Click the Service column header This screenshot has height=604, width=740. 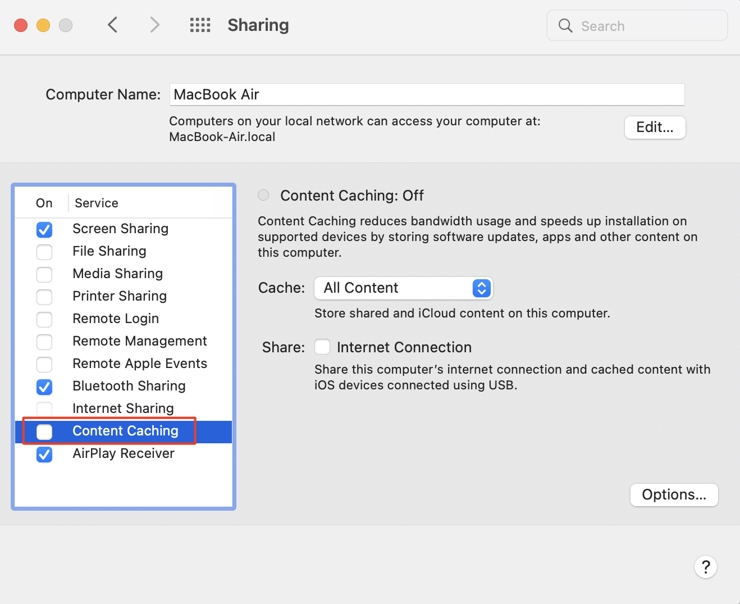coord(96,203)
